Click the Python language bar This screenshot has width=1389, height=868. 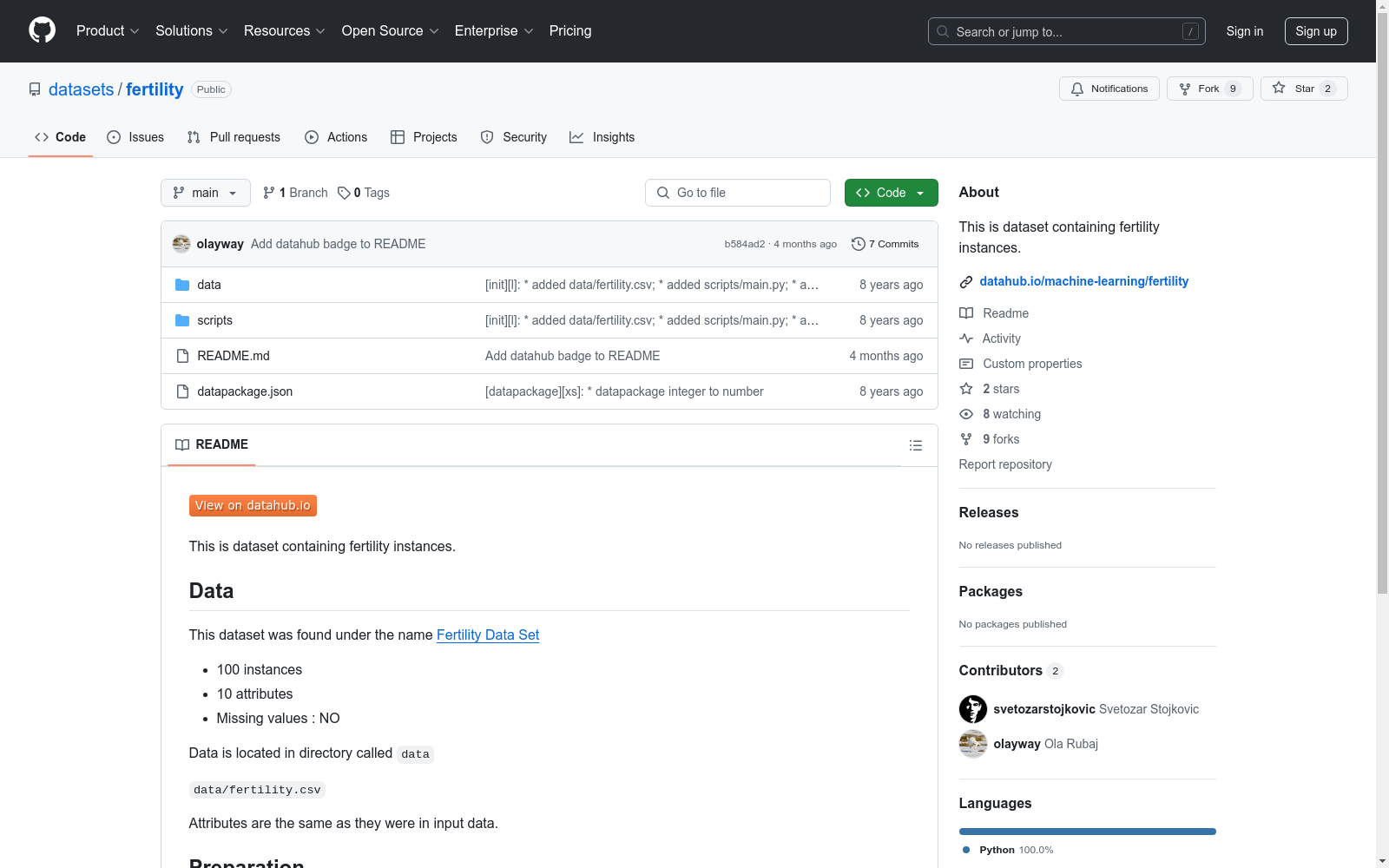[1088, 832]
